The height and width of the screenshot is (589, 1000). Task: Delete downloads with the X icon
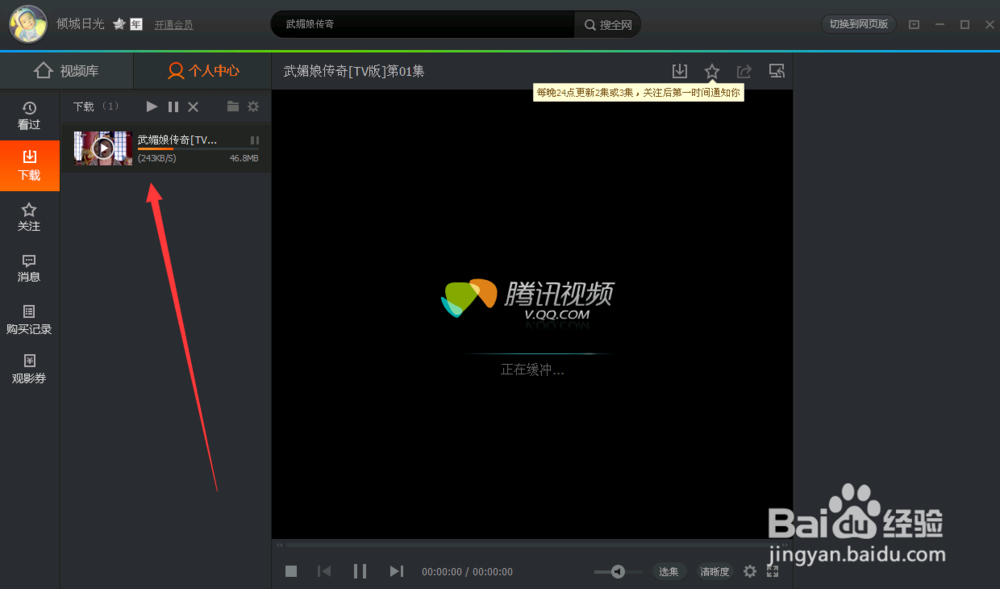point(193,106)
